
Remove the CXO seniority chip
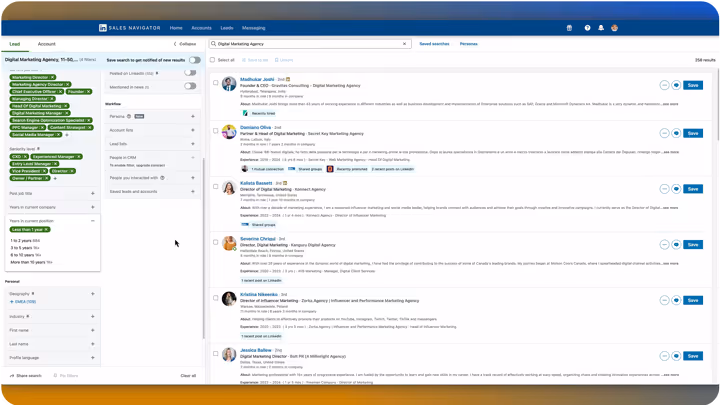pyautogui.click(x=25, y=157)
